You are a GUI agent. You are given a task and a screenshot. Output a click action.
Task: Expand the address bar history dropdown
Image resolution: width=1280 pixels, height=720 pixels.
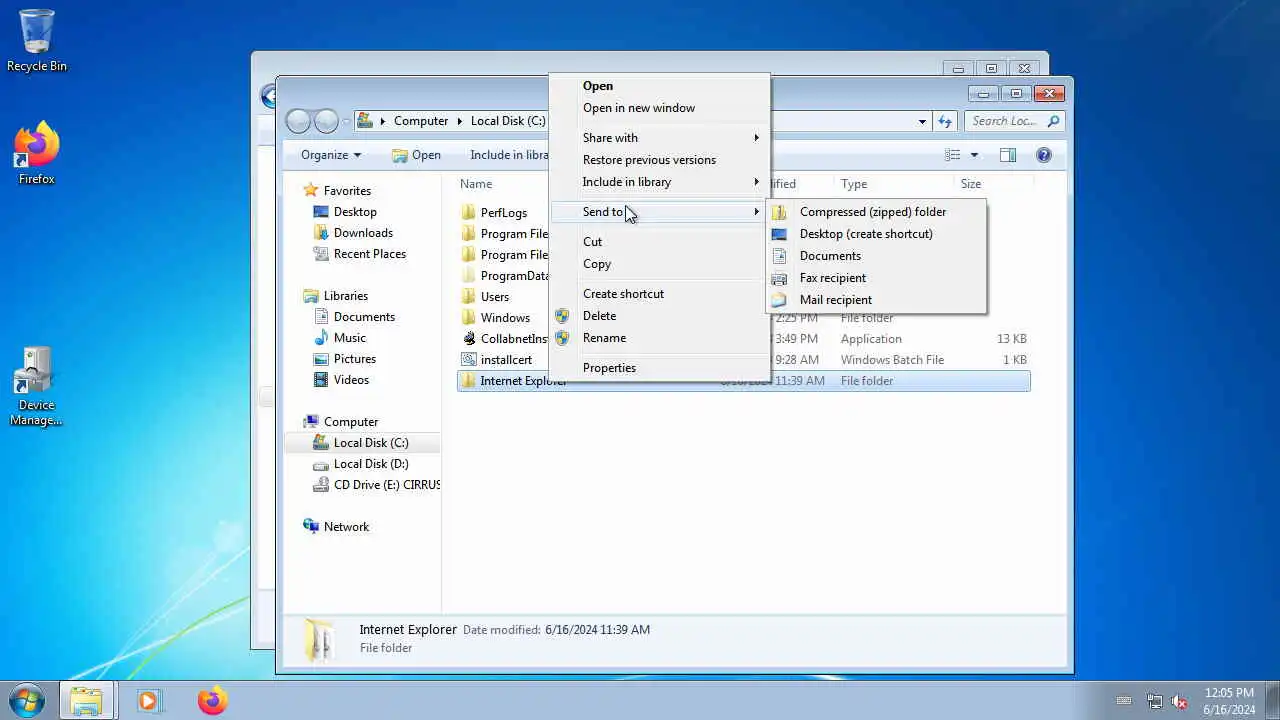point(922,121)
